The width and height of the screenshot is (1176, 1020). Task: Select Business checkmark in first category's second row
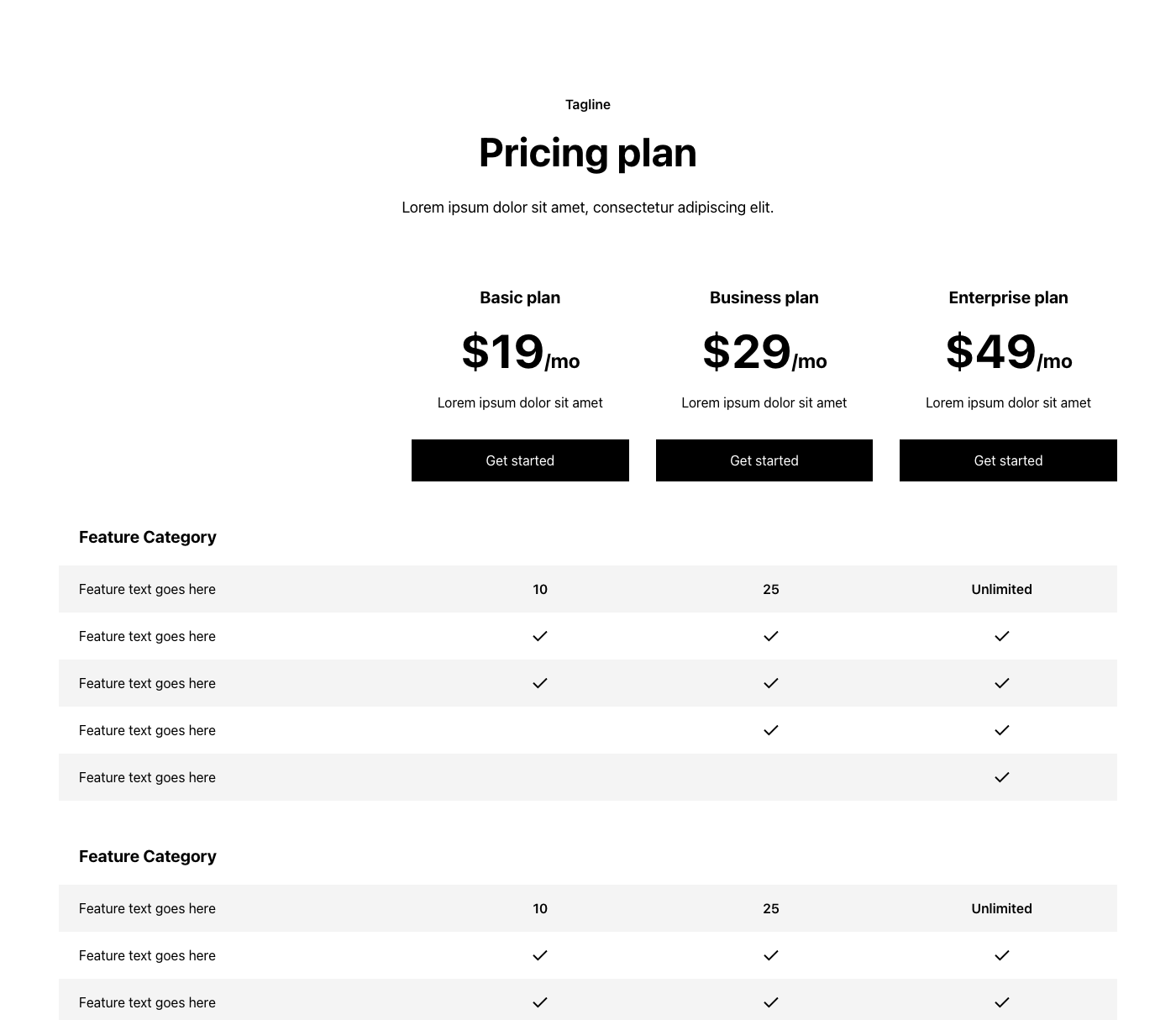(771, 636)
